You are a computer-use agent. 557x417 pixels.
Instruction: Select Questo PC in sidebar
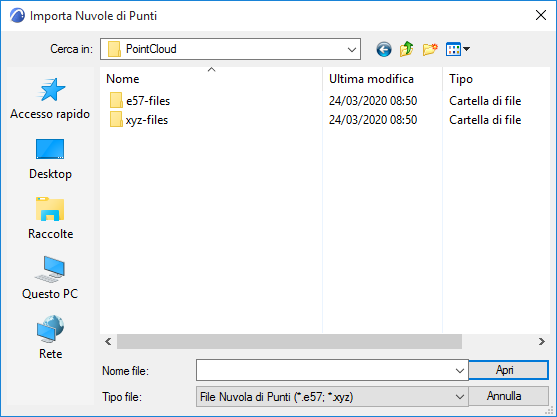click(50, 278)
